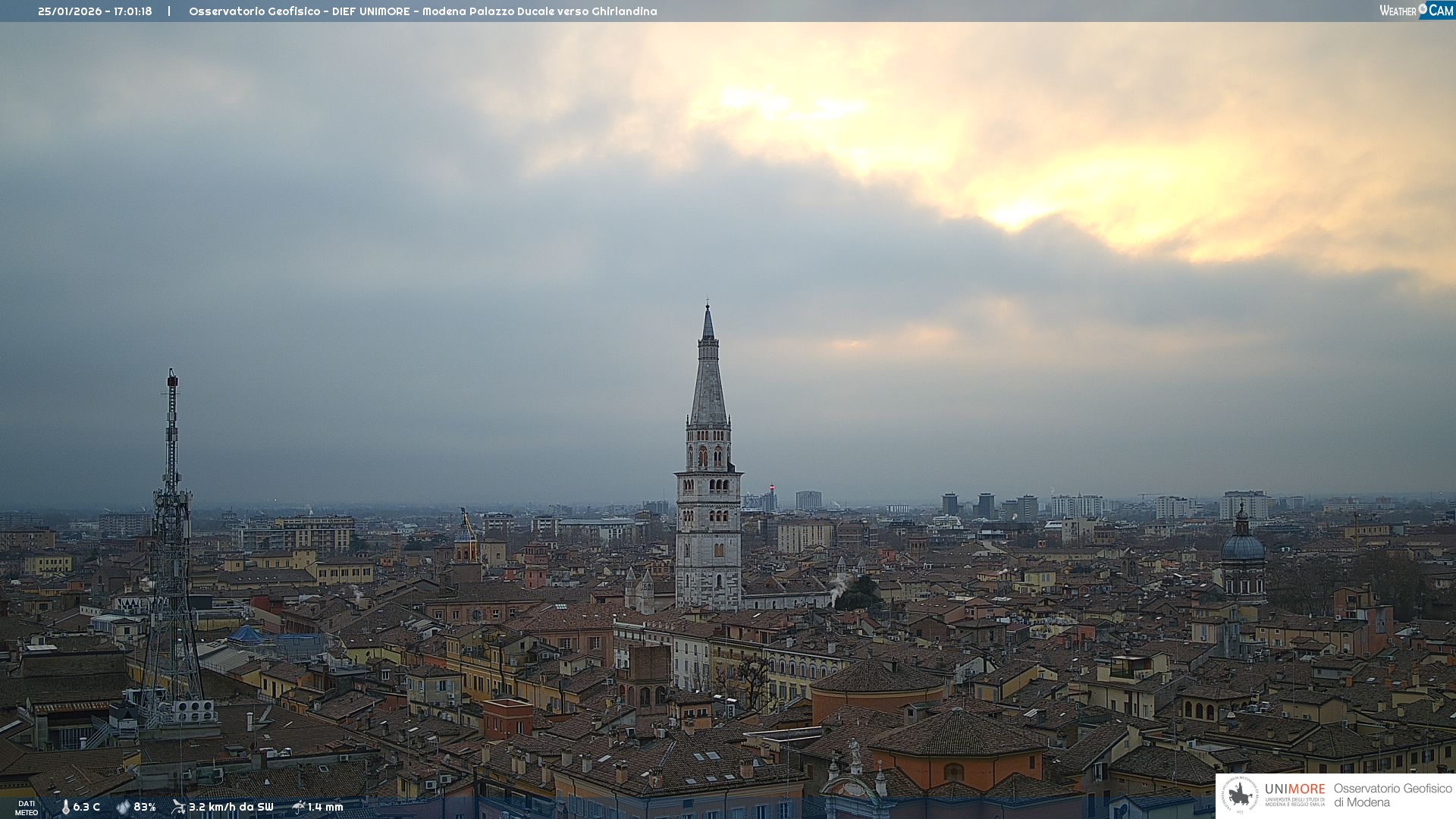Click the rain umbrella precipitation icon

298,807
